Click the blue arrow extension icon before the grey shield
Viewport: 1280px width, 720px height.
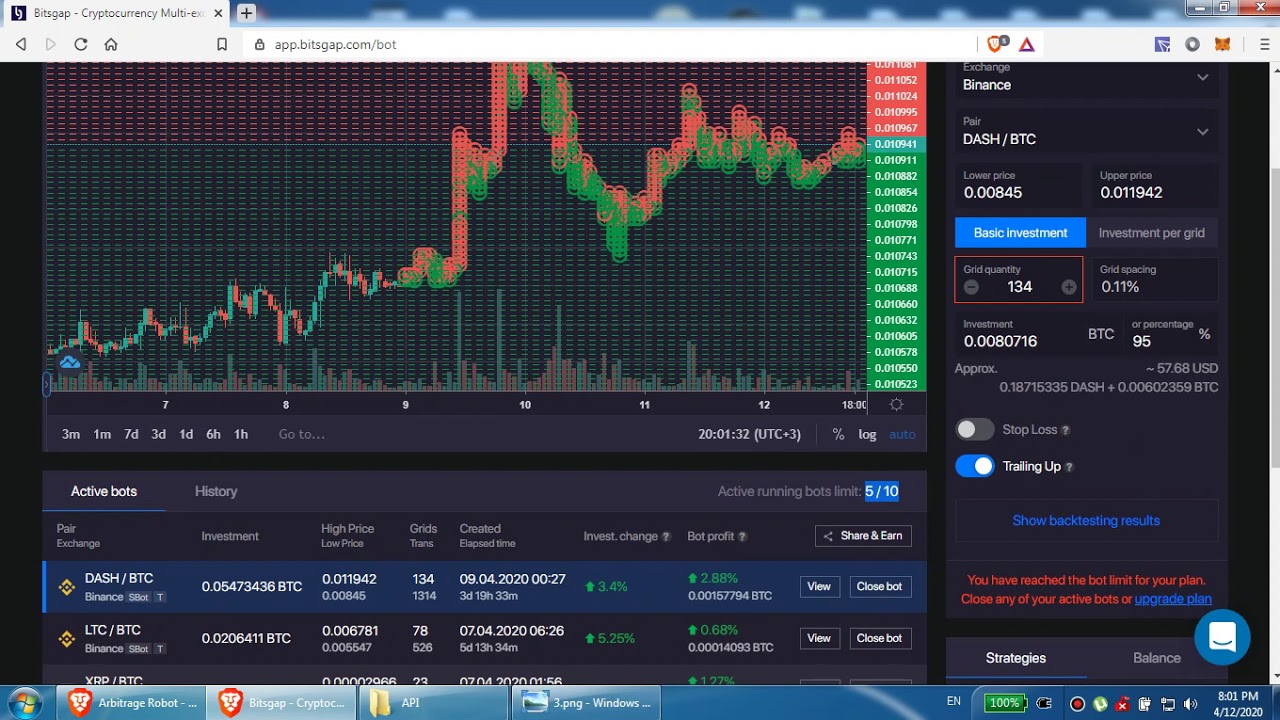pyautogui.click(x=1162, y=44)
